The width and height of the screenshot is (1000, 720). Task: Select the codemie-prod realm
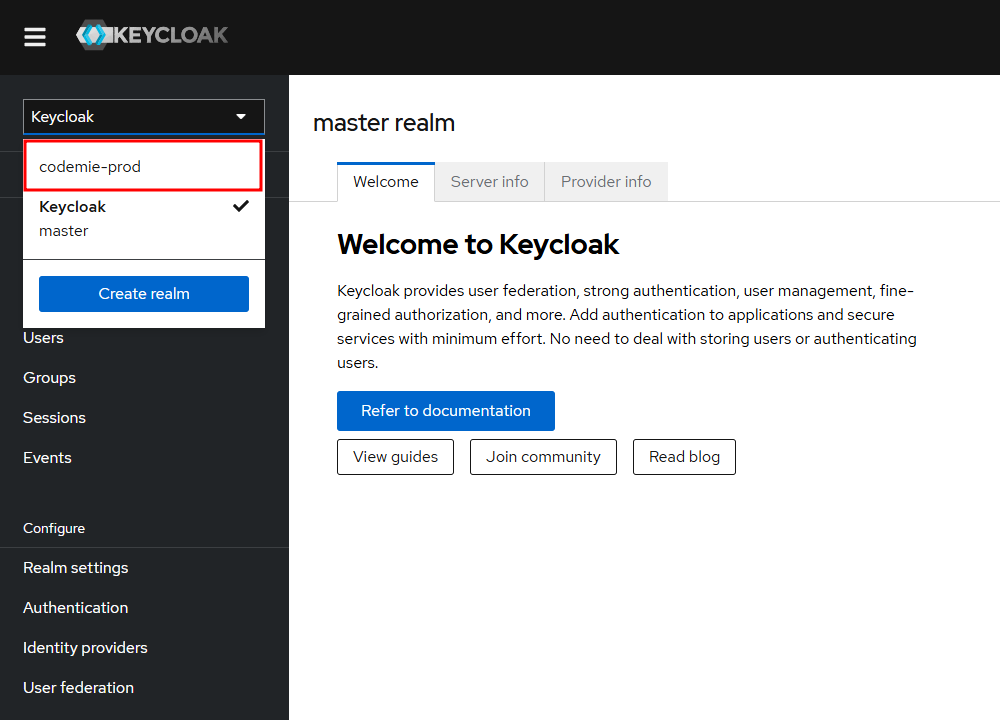pos(143,167)
